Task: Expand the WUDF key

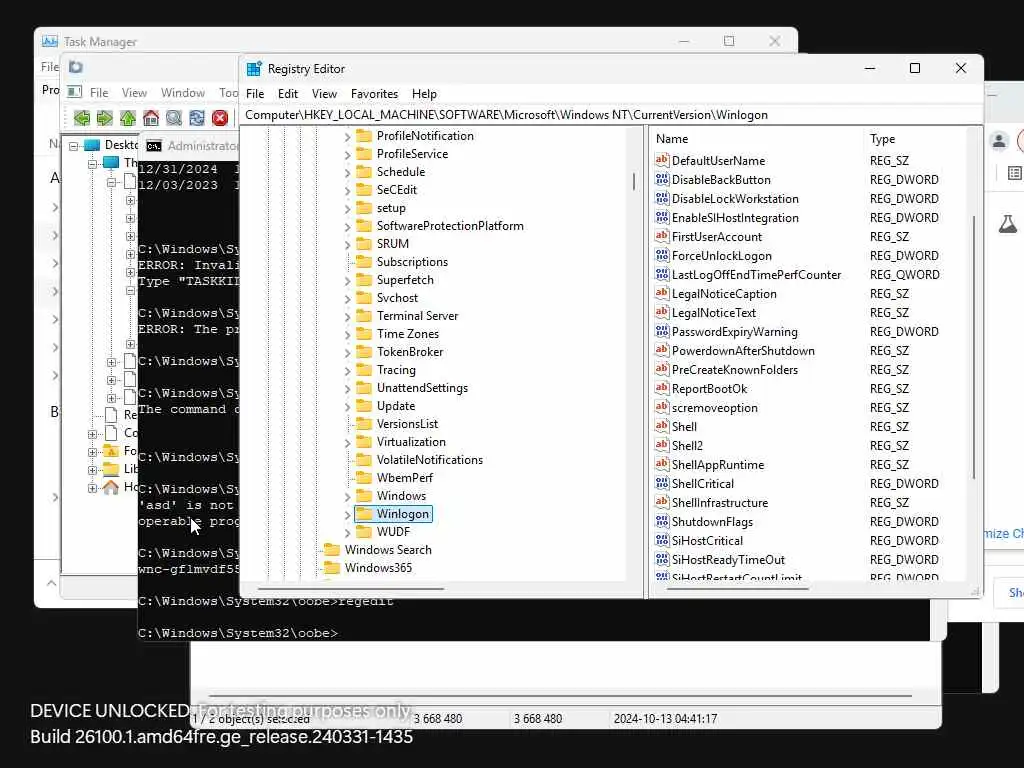Action: point(347,533)
